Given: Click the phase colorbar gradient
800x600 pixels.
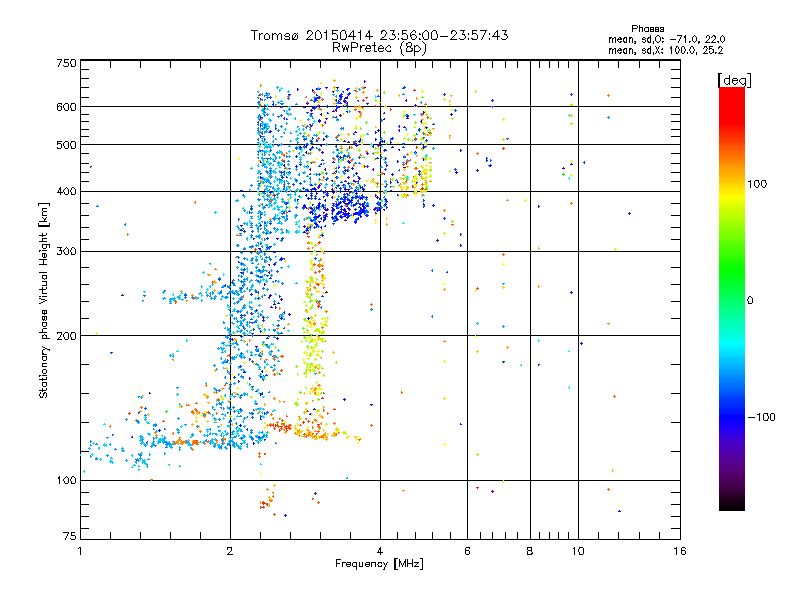Looking at the screenshot, I should 732,298.
